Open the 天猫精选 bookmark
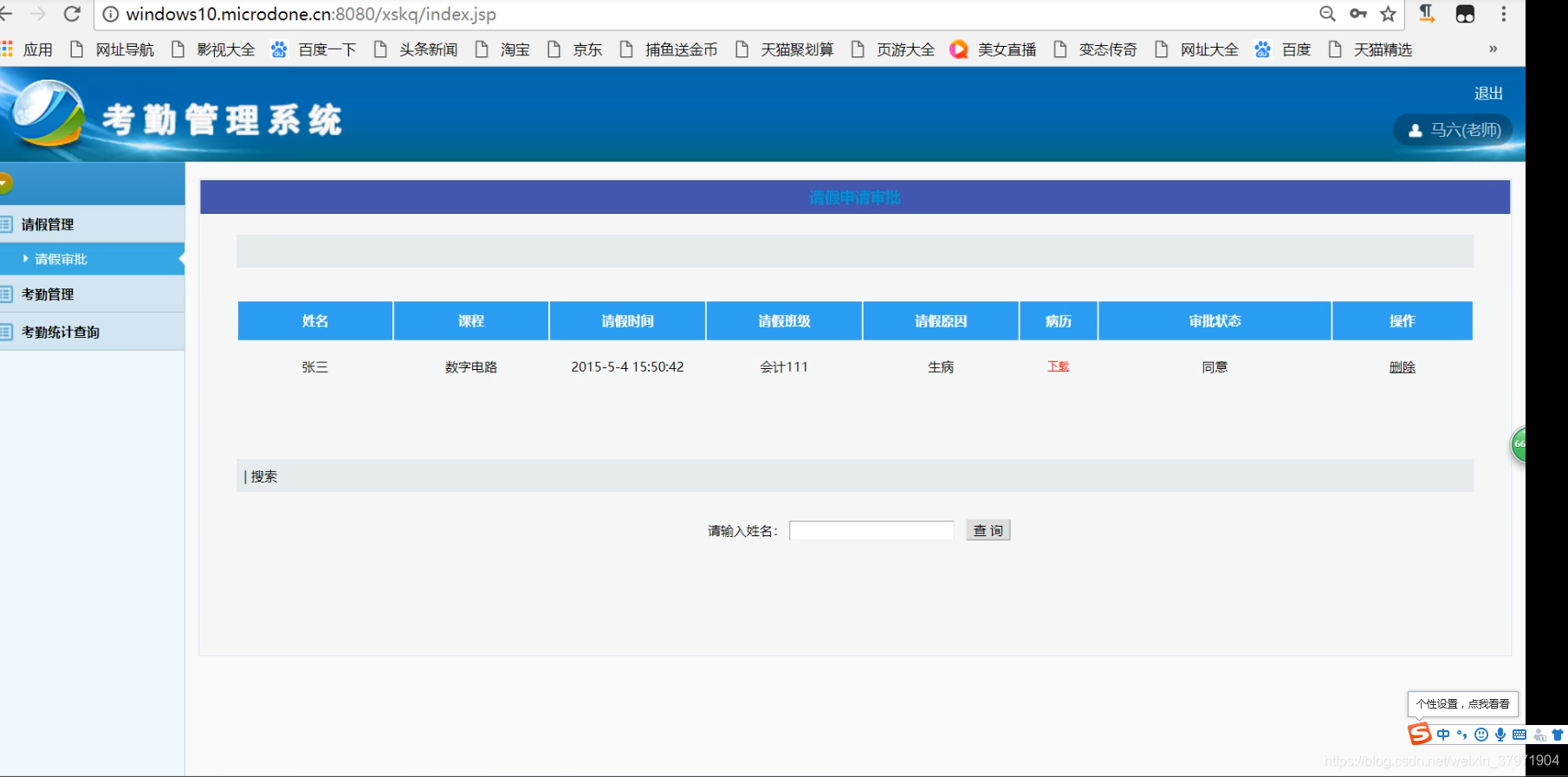1568x777 pixels. coord(1371,49)
